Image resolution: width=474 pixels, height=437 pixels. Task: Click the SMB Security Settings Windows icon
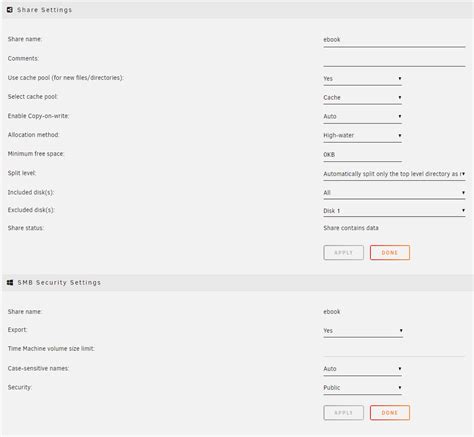pyautogui.click(x=10, y=282)
